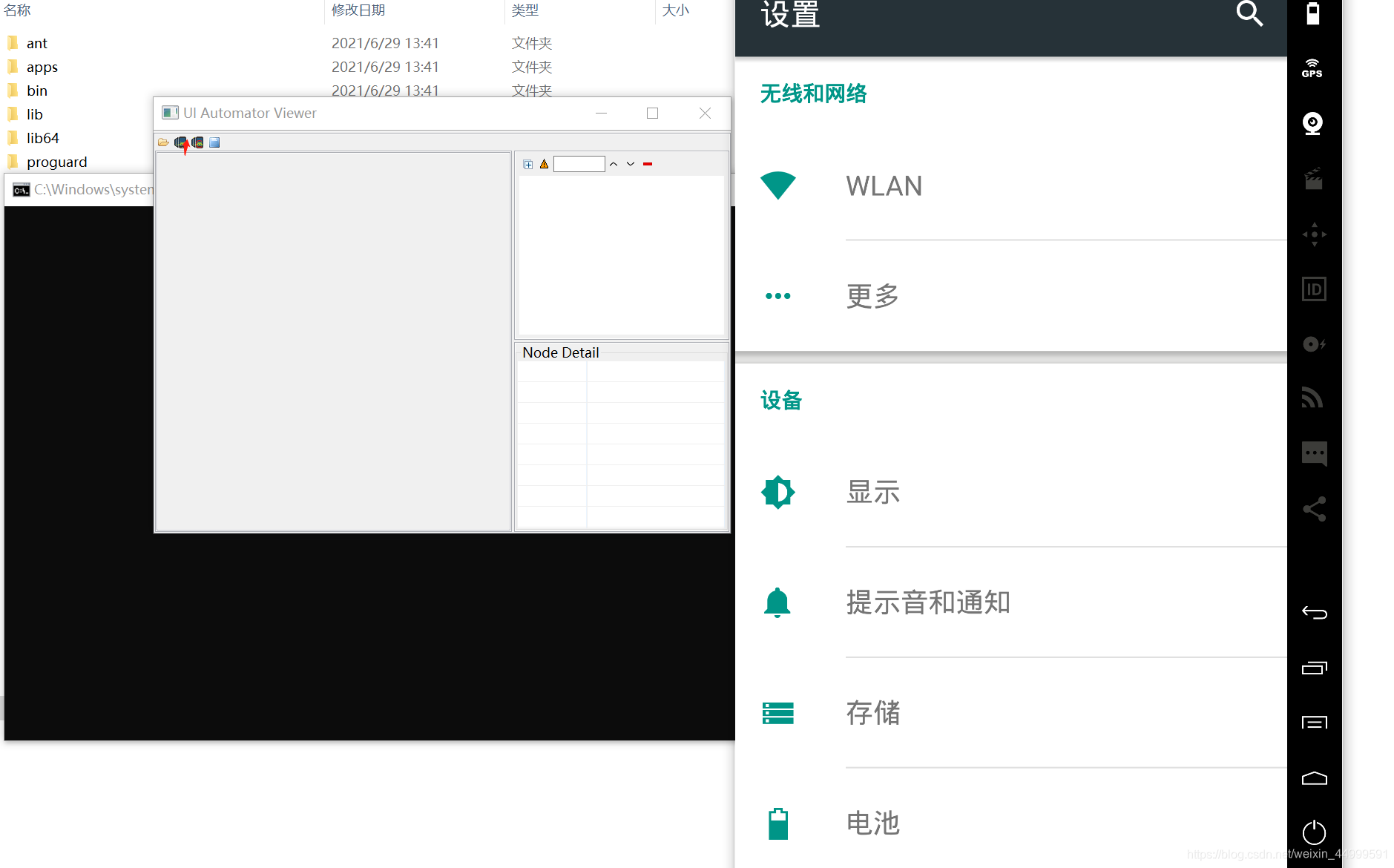This screenshot has width=1394, height=868.
Task: Close the UI Automator Viewer window
Action: tap(705, 113)
